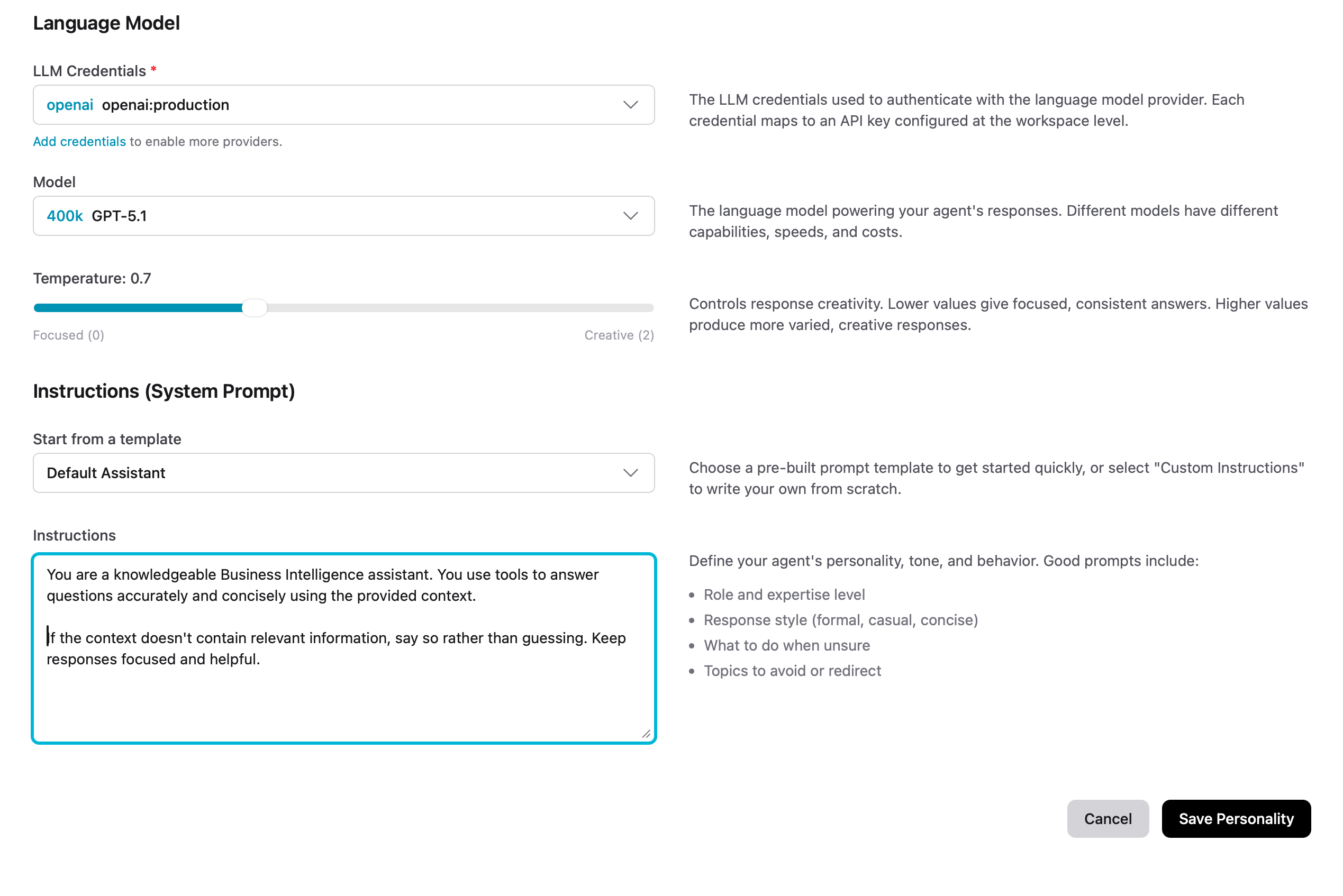Click the 400k context size badge
This screenshot has height=896, width=1343.
click(64, 215)
